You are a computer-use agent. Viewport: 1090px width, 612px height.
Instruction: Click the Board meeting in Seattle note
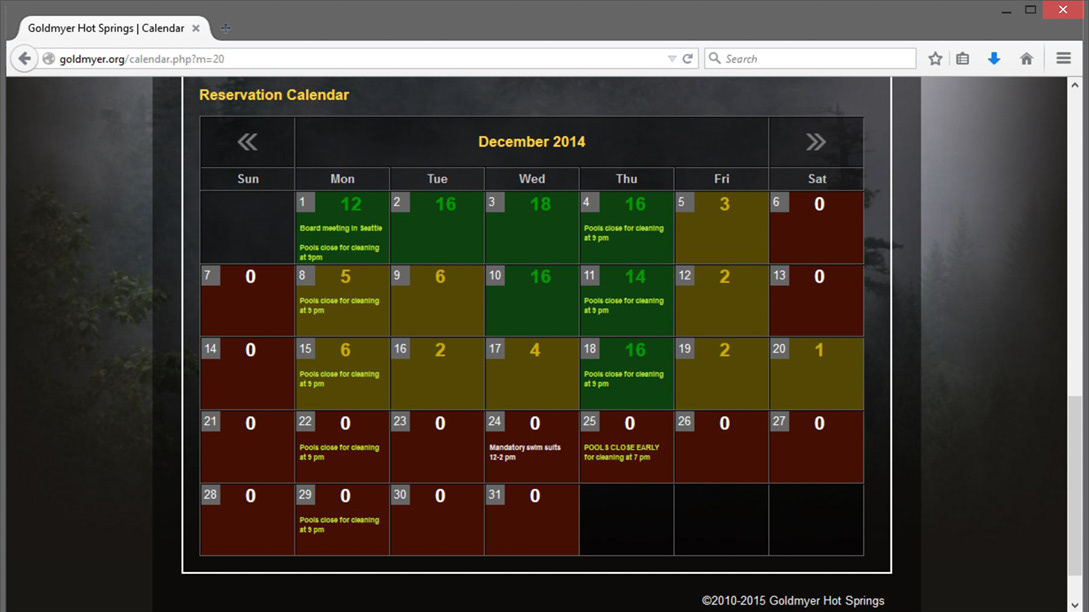click(341, 228)
